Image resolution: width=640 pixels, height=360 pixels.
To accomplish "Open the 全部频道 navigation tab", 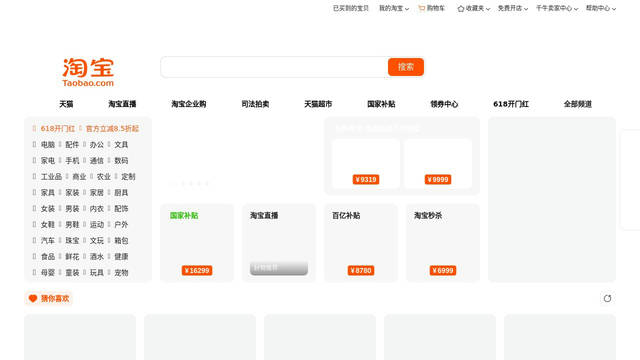I will click(578, 104).
